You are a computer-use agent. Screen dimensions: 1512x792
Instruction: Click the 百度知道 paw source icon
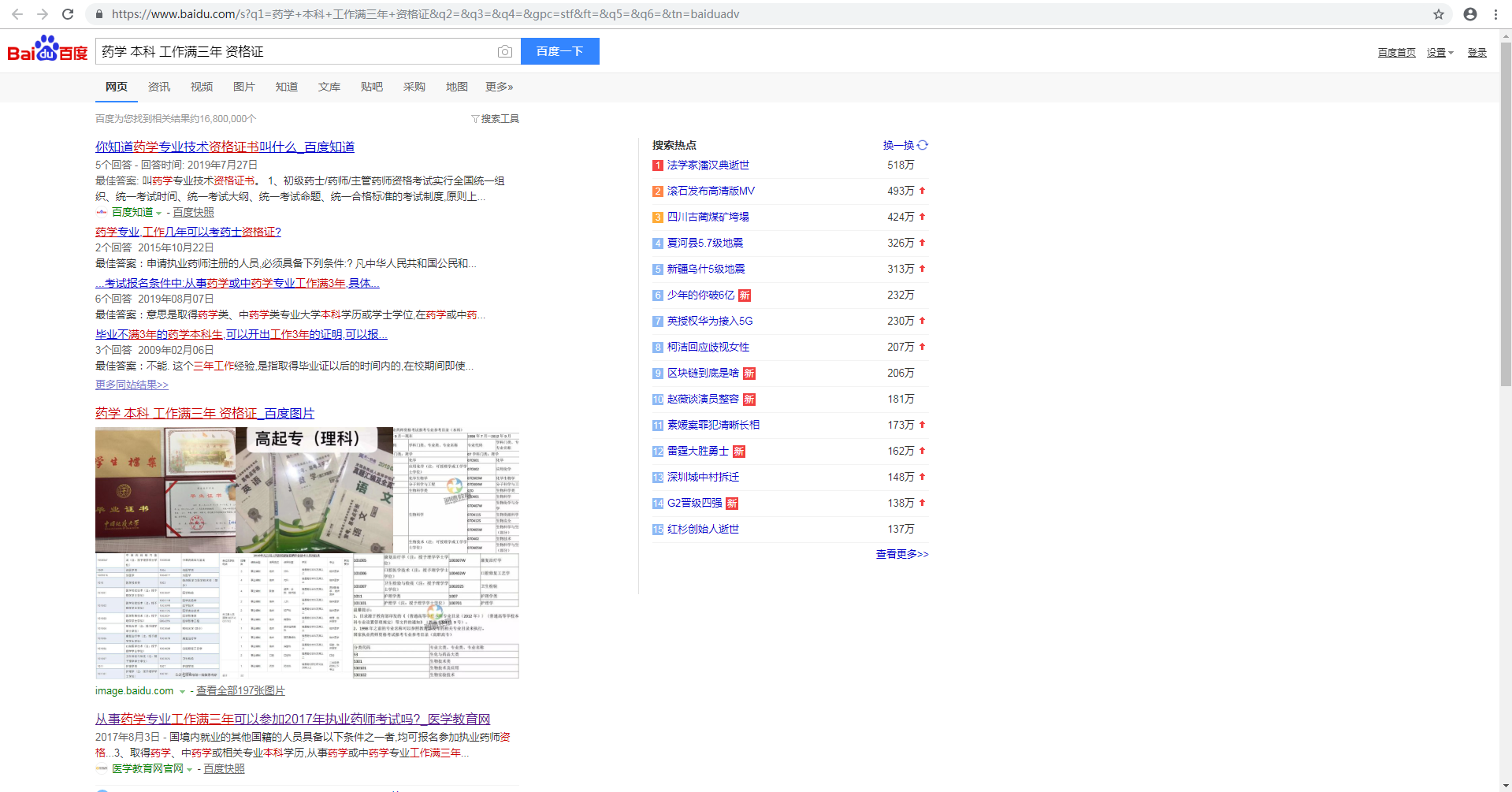(x=102, y=212)
